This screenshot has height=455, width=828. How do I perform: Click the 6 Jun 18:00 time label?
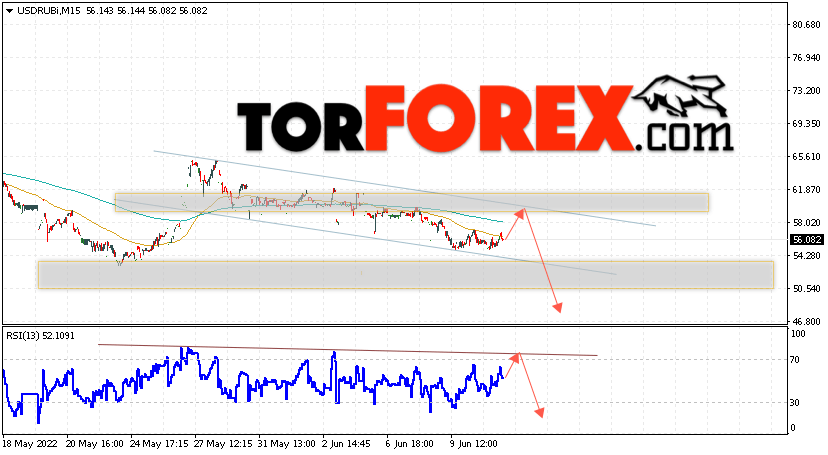click(410, 444)
